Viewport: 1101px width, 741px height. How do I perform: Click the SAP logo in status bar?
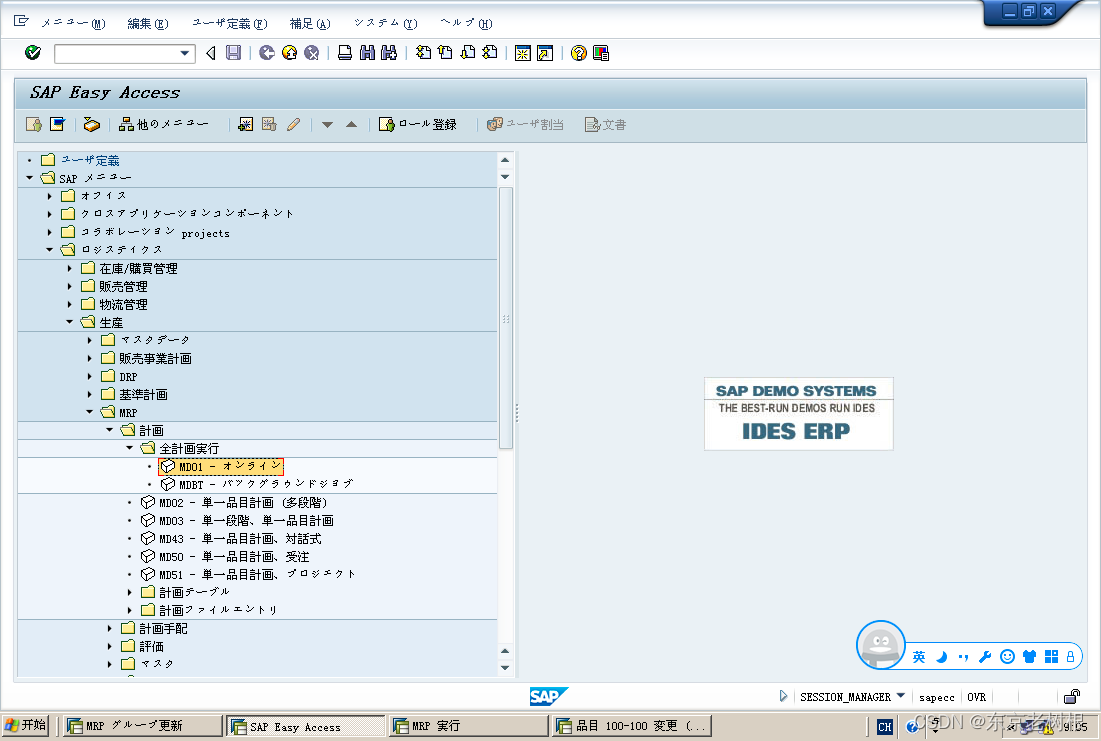coord(548,696)
